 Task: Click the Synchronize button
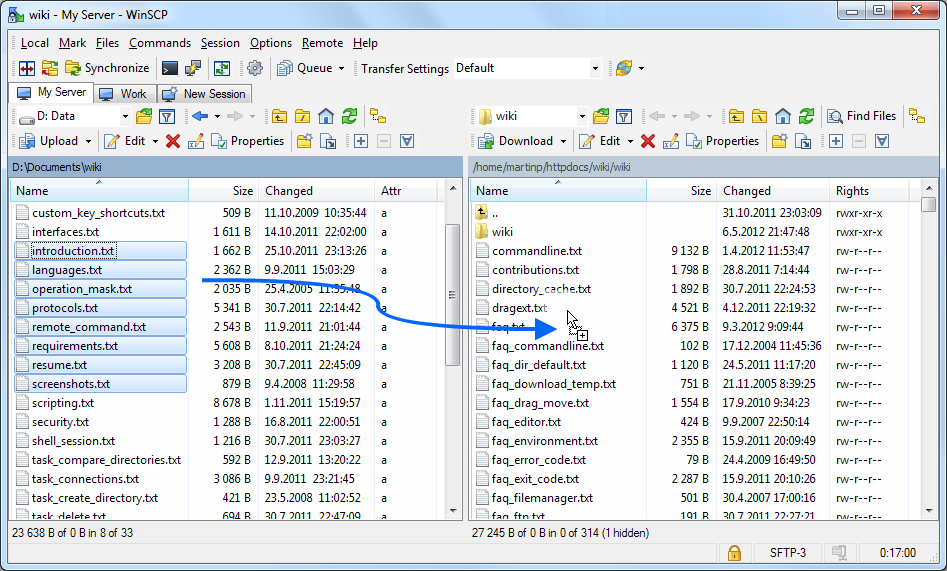click(107, 68)
